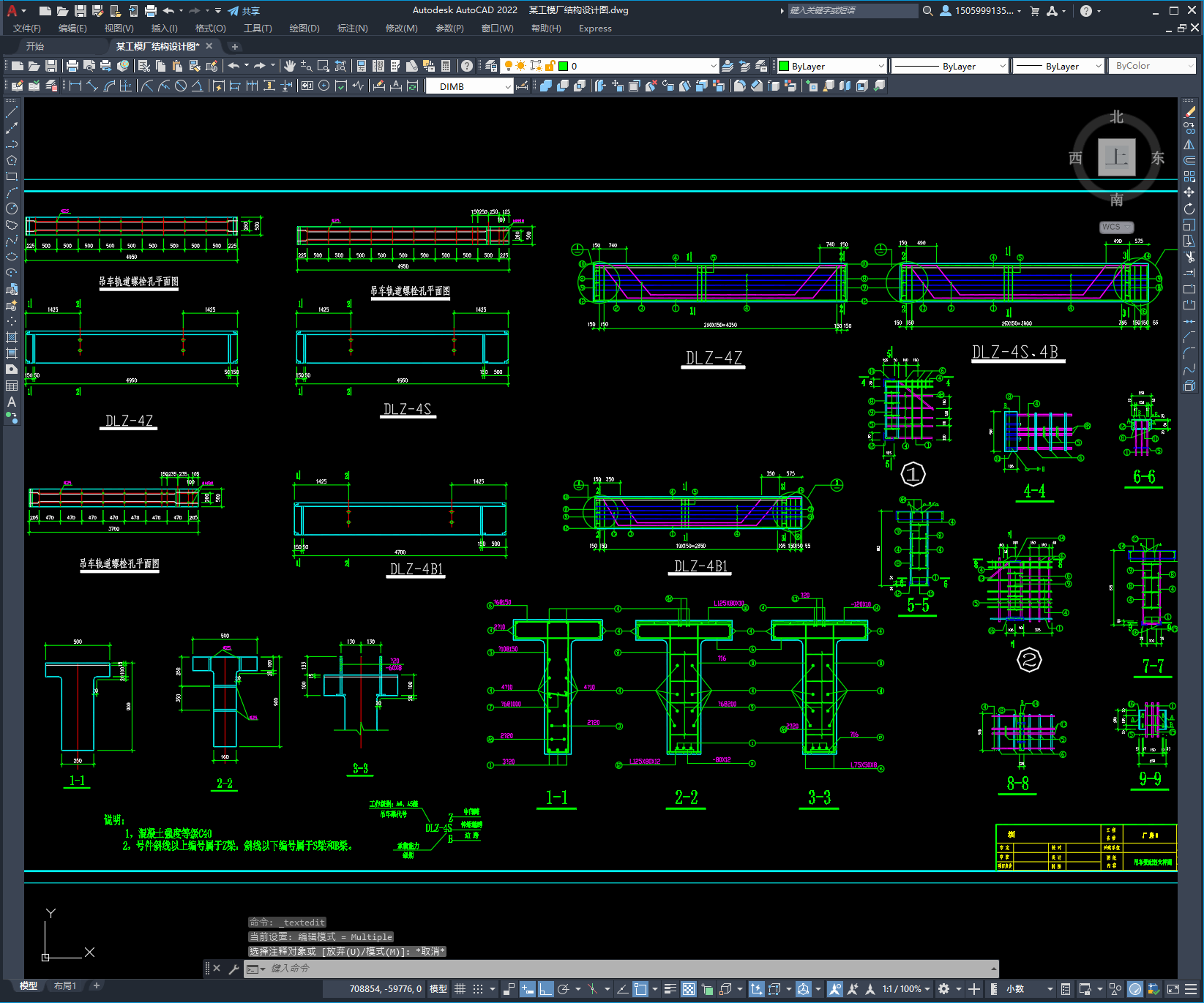
Task: Open the QuickCalc calculator icon
Action: (x=446, y=66)
